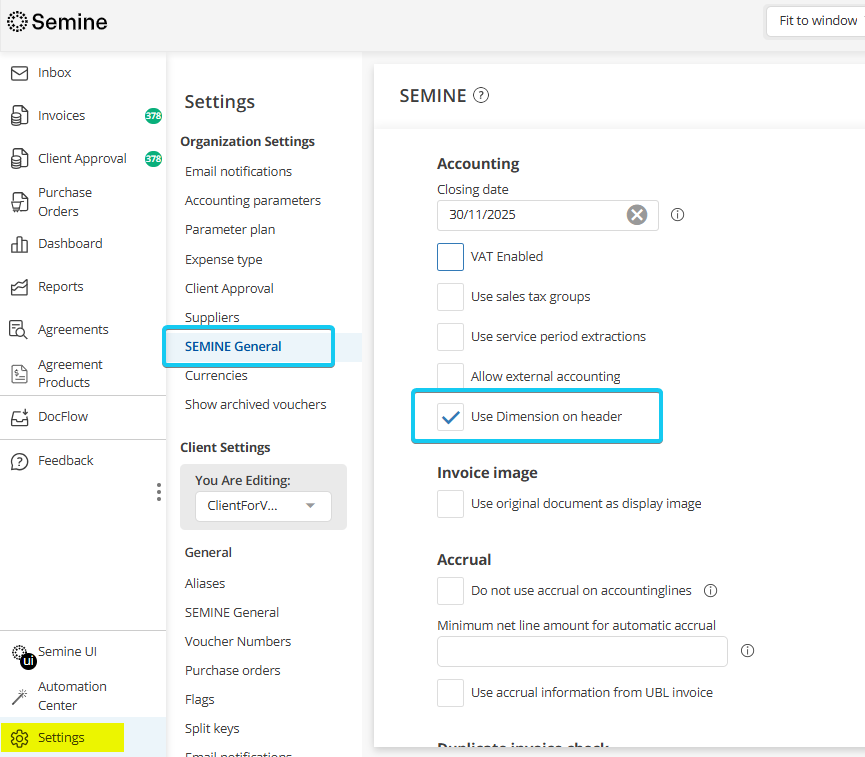This screenshot has width=865, height=757.
Task: Check Use sales tax groups
Action: pos(450,296)
